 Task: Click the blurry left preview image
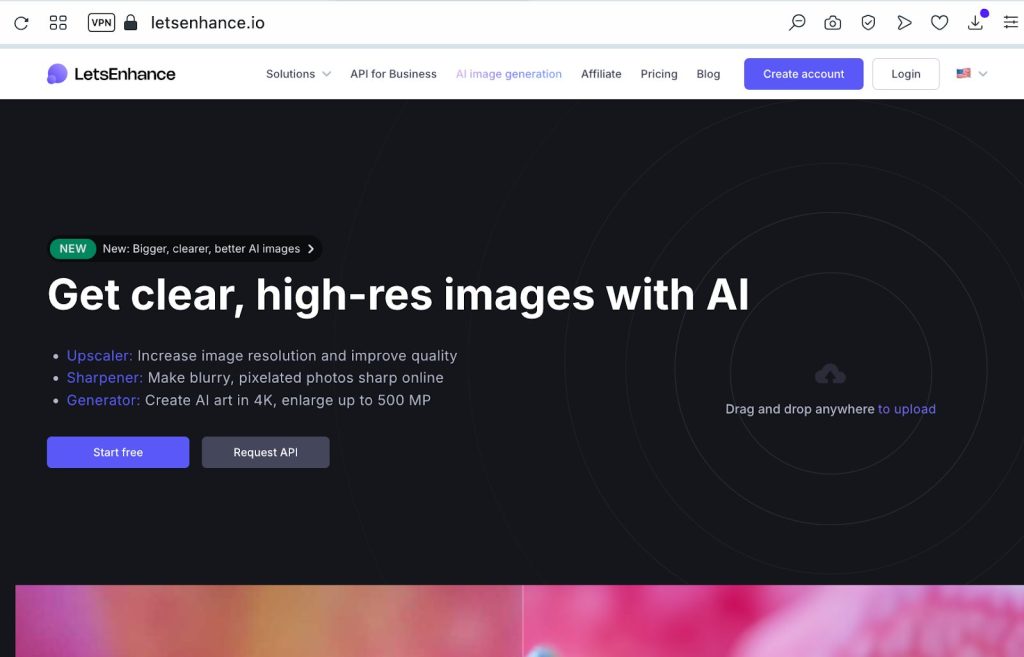[x=268, y=620]
